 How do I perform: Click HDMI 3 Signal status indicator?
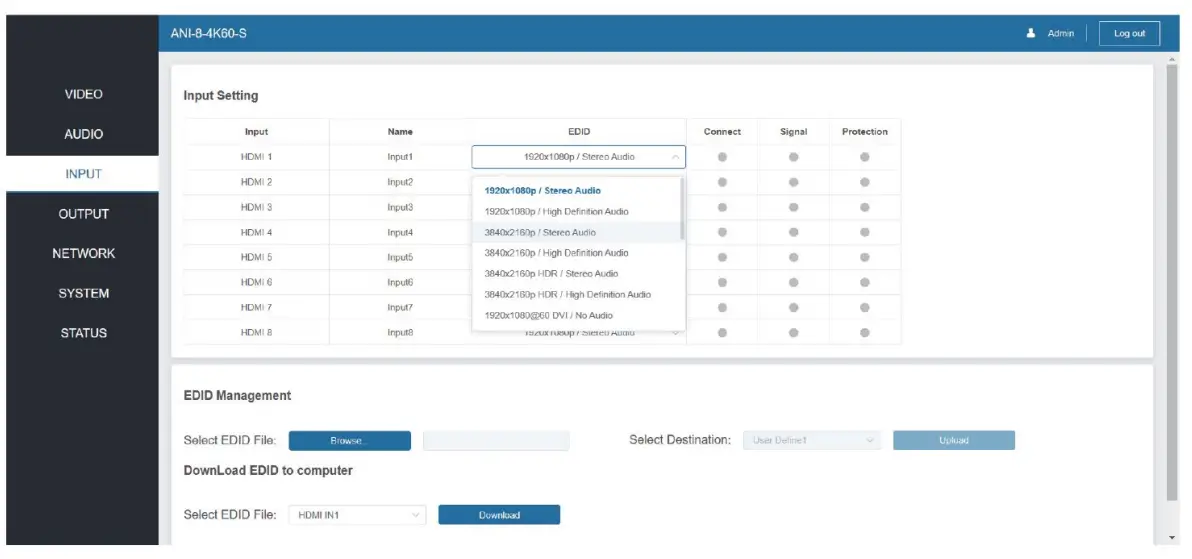pyautogui.click(x=793, y=207)
